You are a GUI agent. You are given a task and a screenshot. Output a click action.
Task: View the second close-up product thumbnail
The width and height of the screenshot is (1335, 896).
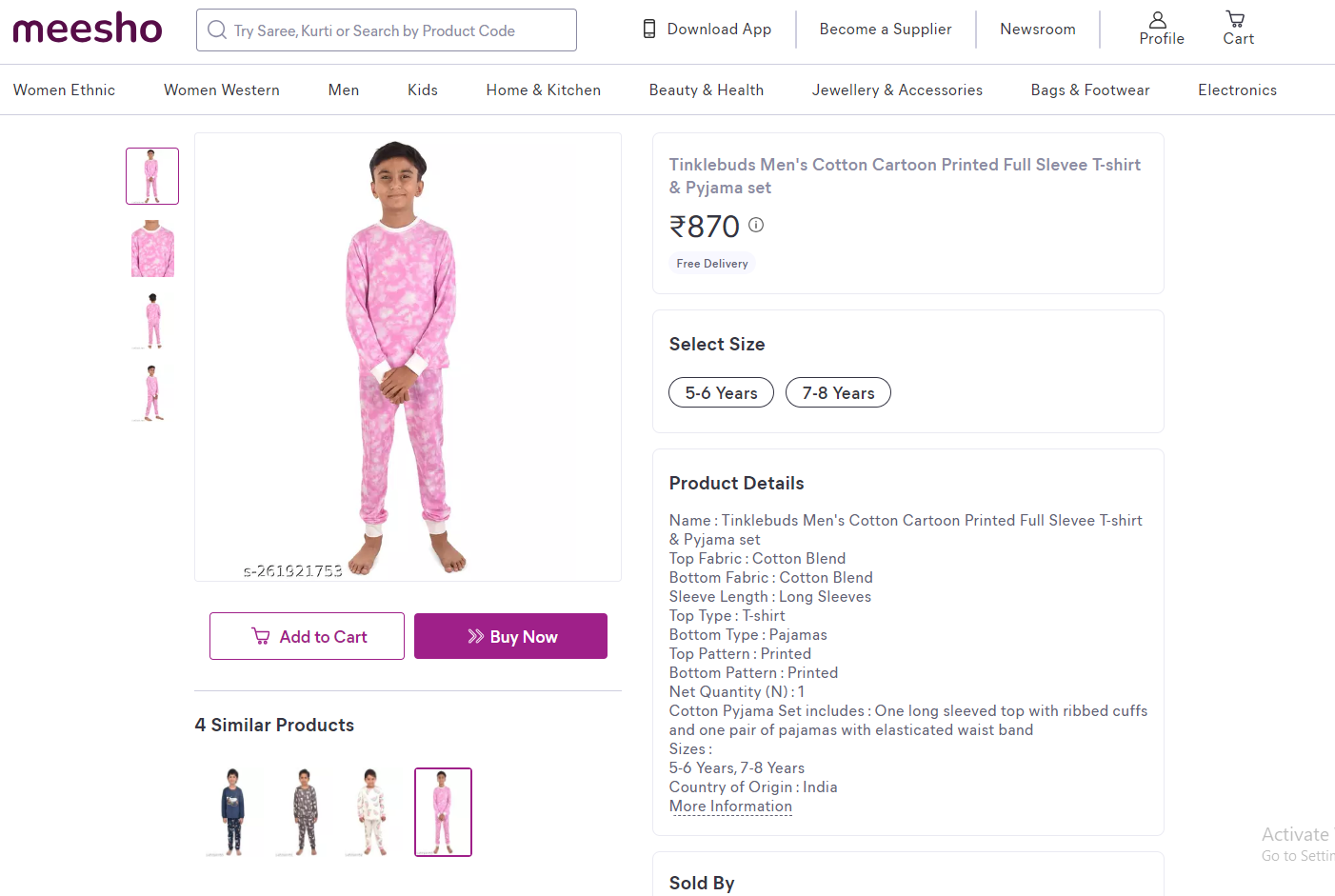tap(152, 249)
